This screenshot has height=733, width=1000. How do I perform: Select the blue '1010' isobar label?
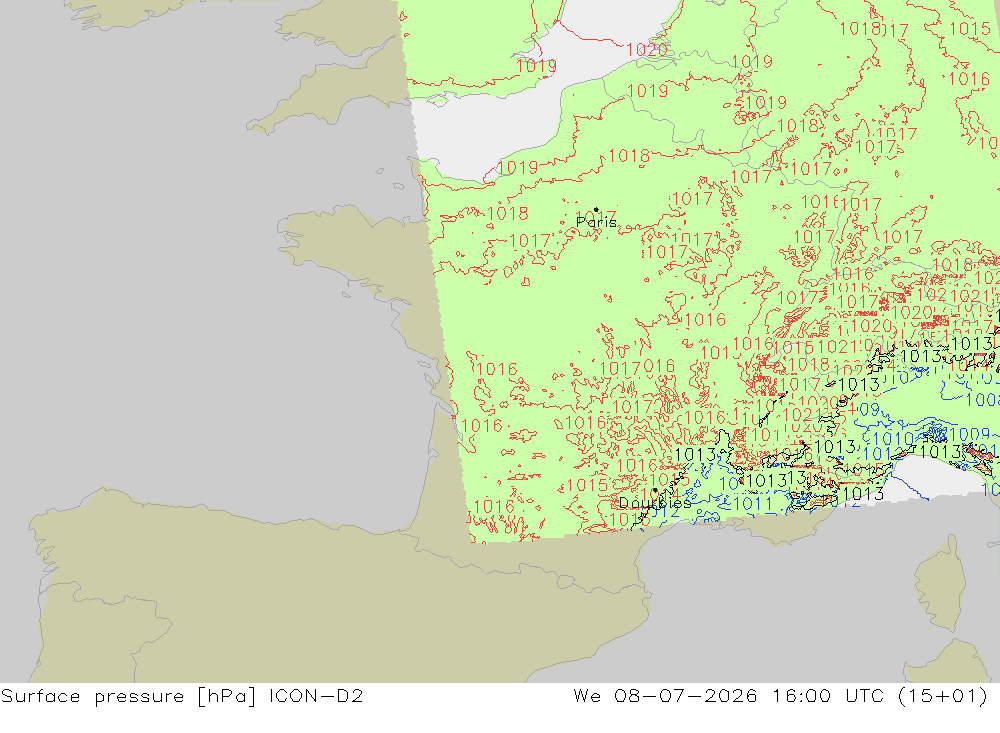[893, 439]
